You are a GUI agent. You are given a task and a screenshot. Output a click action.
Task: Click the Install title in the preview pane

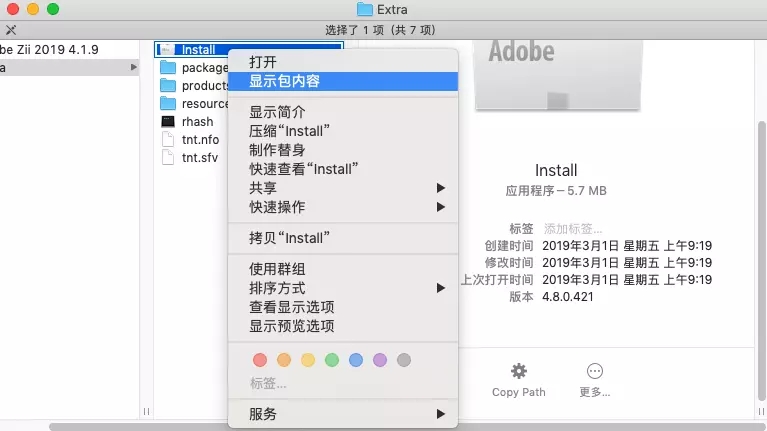pos(556,170)
